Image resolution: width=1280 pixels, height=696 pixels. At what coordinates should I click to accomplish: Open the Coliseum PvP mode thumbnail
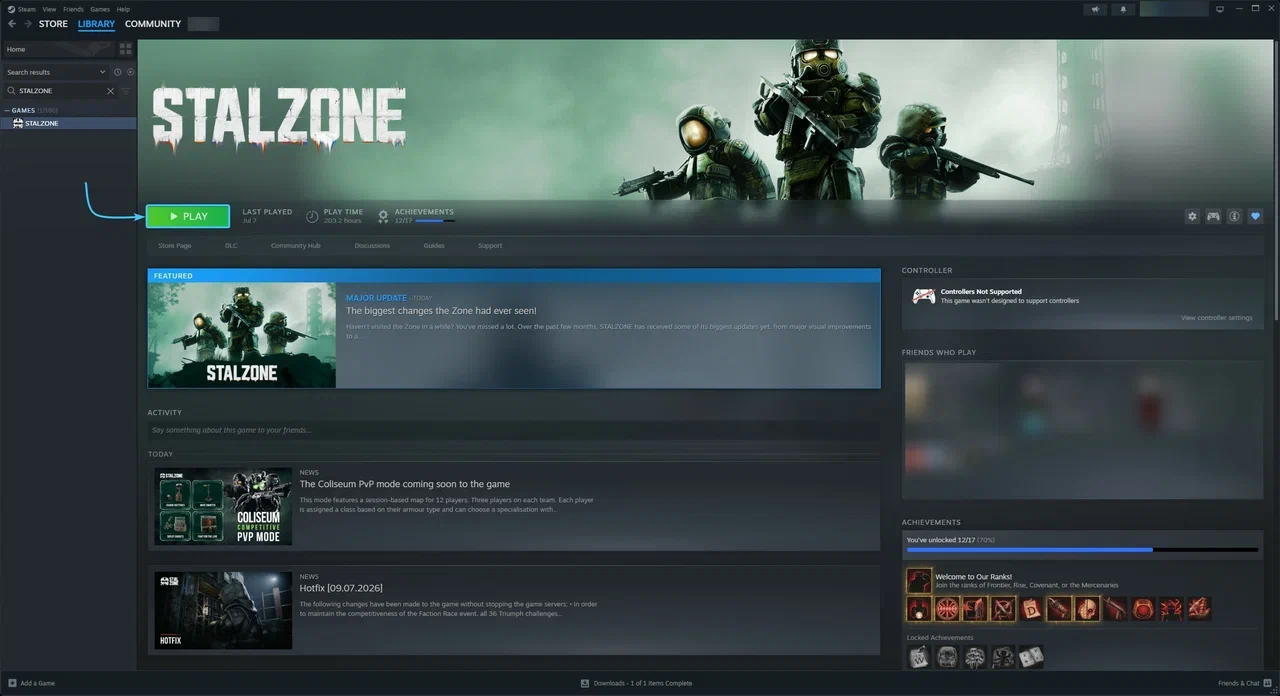point(223,506)
